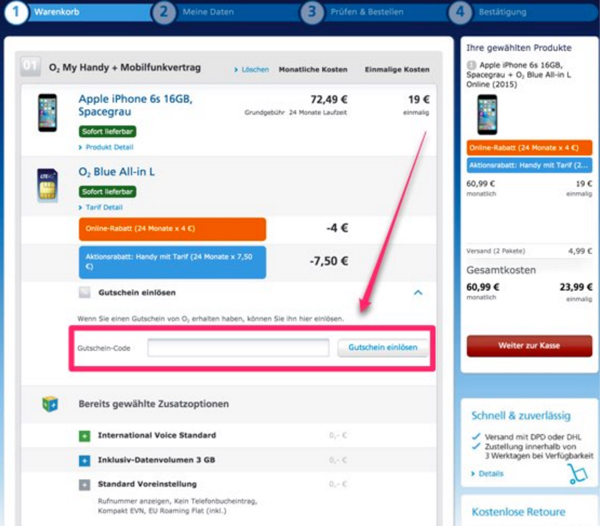
Task: Click the Zusatzoptionen cube icon
Action: [50, 403]
